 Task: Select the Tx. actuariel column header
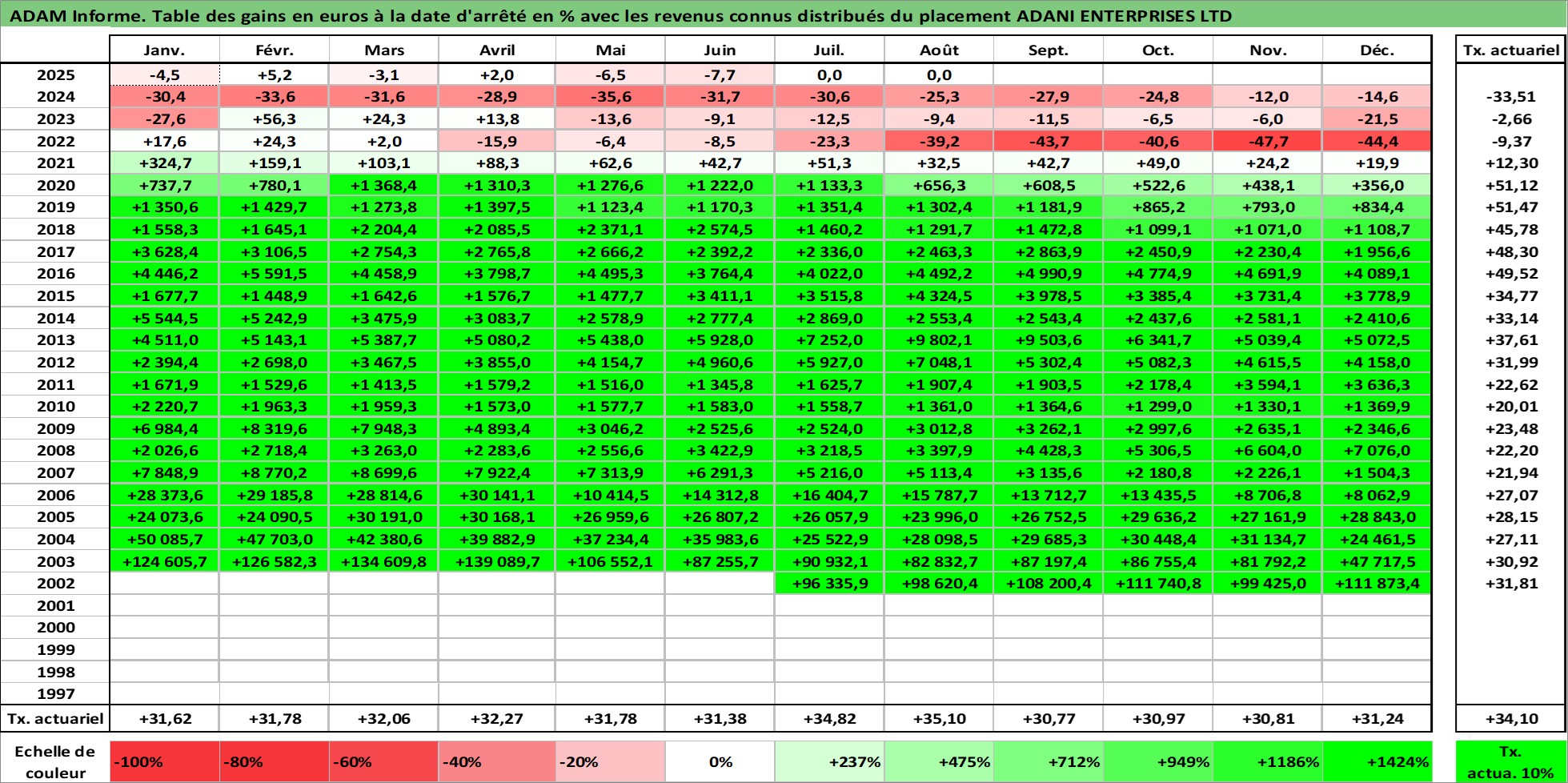click(1511, 50)
